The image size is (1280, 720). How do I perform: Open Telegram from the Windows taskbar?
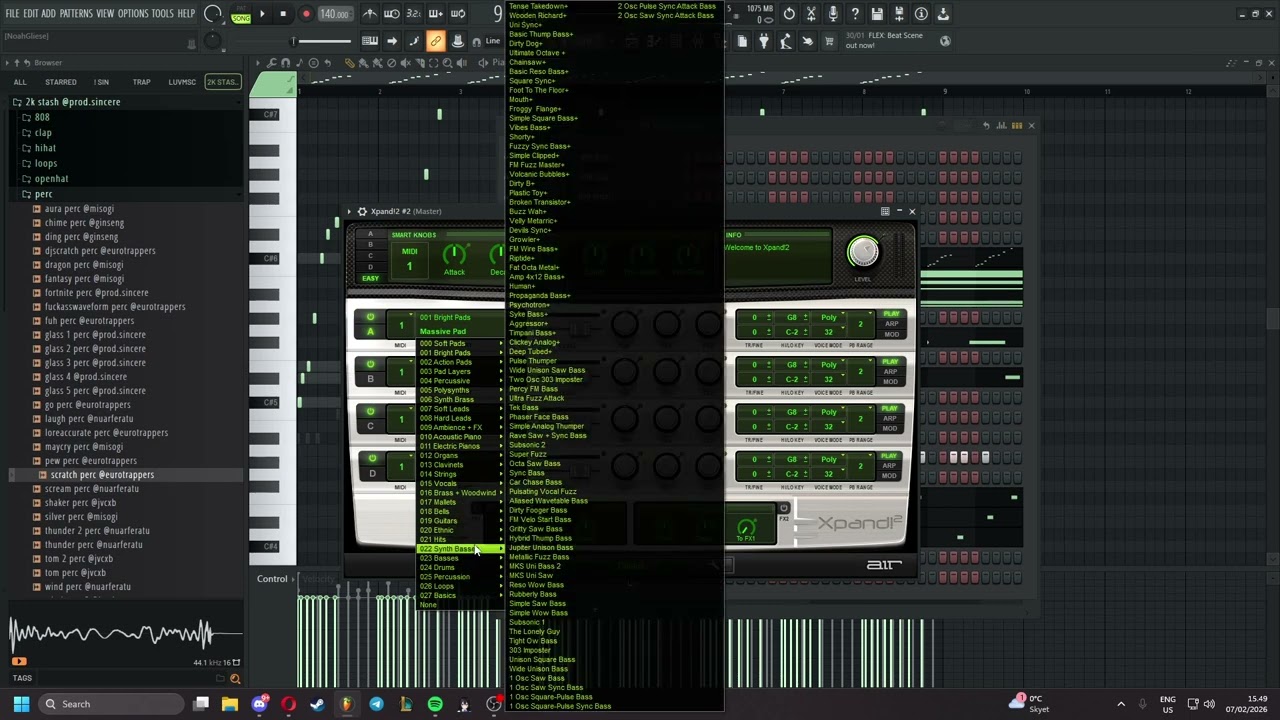(x=376, y=704)
